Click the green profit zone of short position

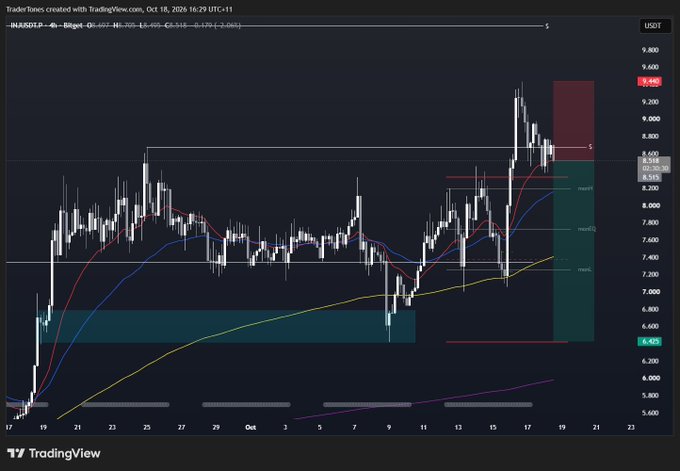573,251
